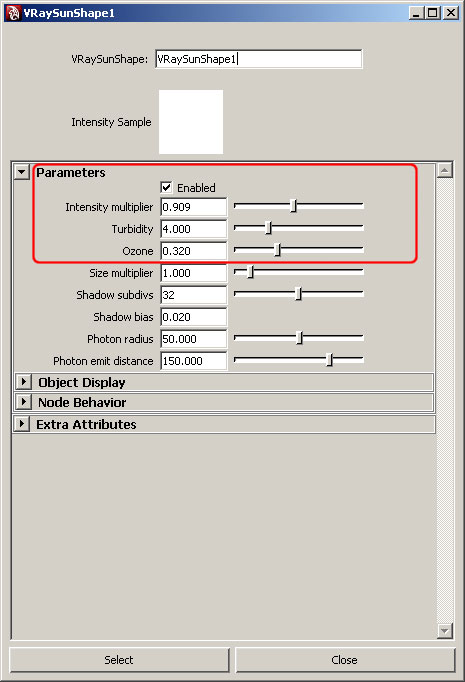This screenshot has height=682, width=465.
Task: Expand the Extra Attributes section
Action: (21, 424)
